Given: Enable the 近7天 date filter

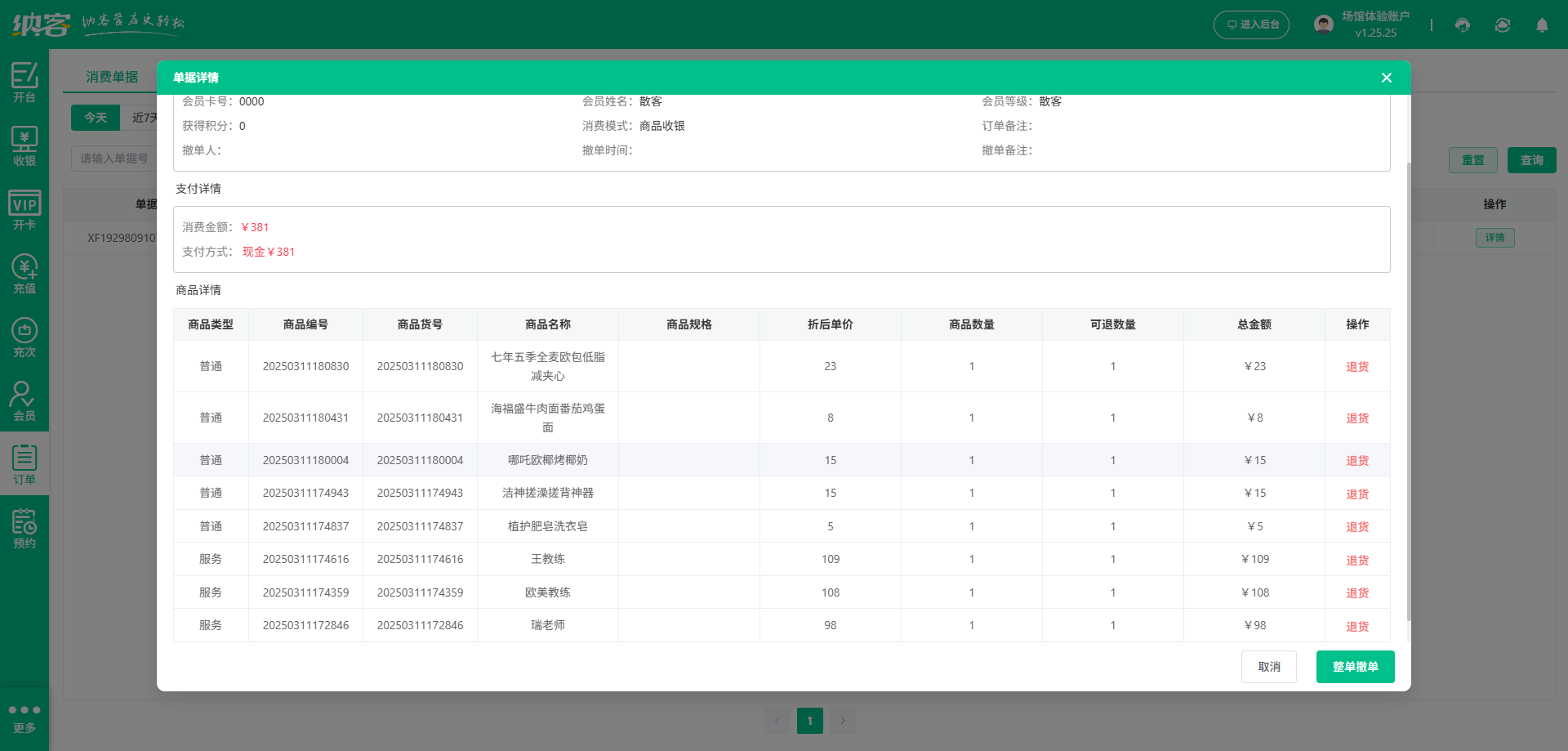Looking at the screenshot, I should pos(144,118).
